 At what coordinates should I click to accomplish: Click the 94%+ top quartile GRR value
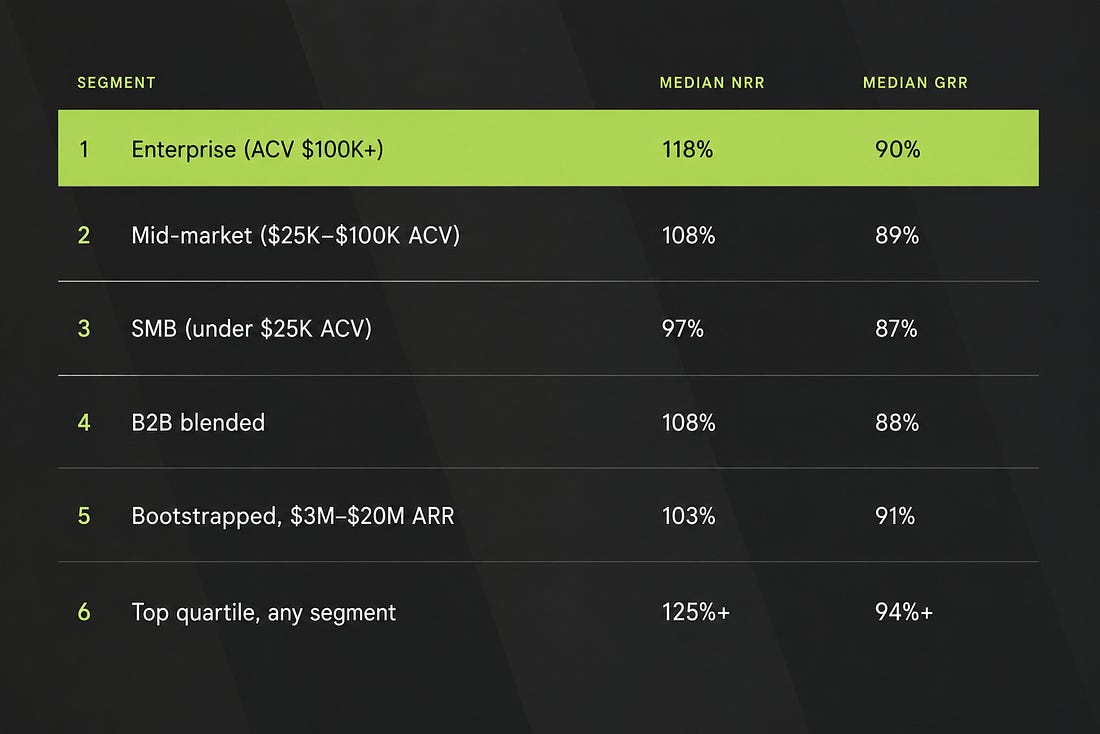click(904, 612)
